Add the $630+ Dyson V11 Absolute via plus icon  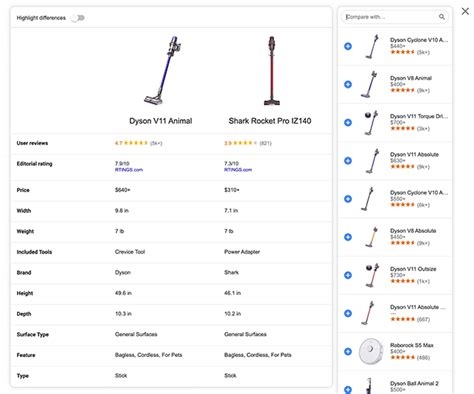pos(348,161)
